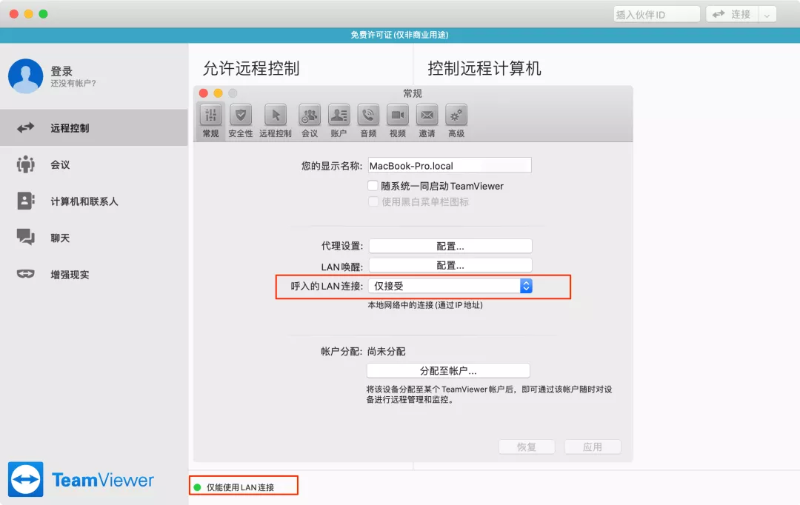
Task: Click the 应用 (Apply) button
Action: (x=592, y=447)
